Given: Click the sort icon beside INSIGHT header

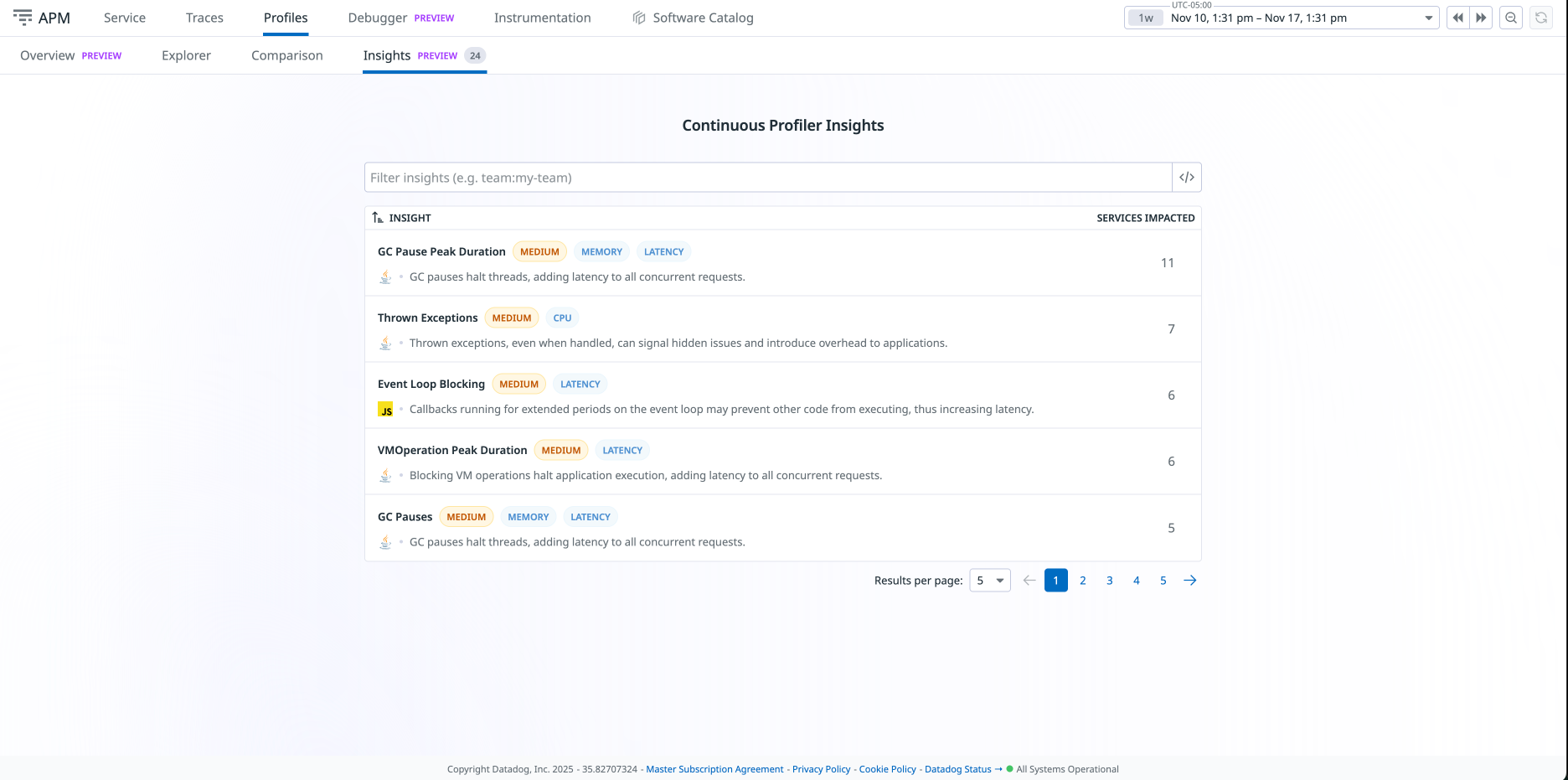Looking at the screenshot, I should (x=378, y=218).
